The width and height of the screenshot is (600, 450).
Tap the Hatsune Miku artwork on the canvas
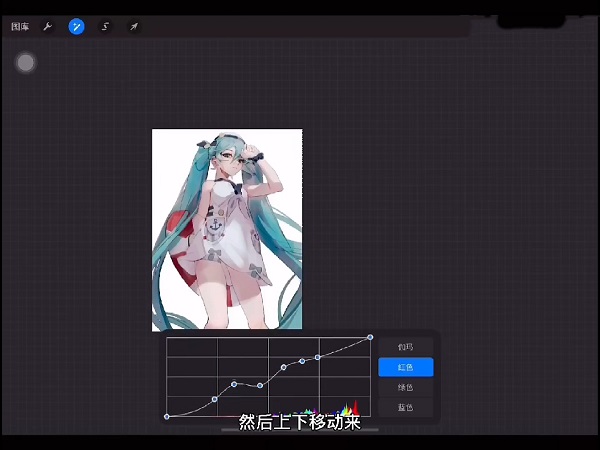pyautogui.click(x=227, y=229)
